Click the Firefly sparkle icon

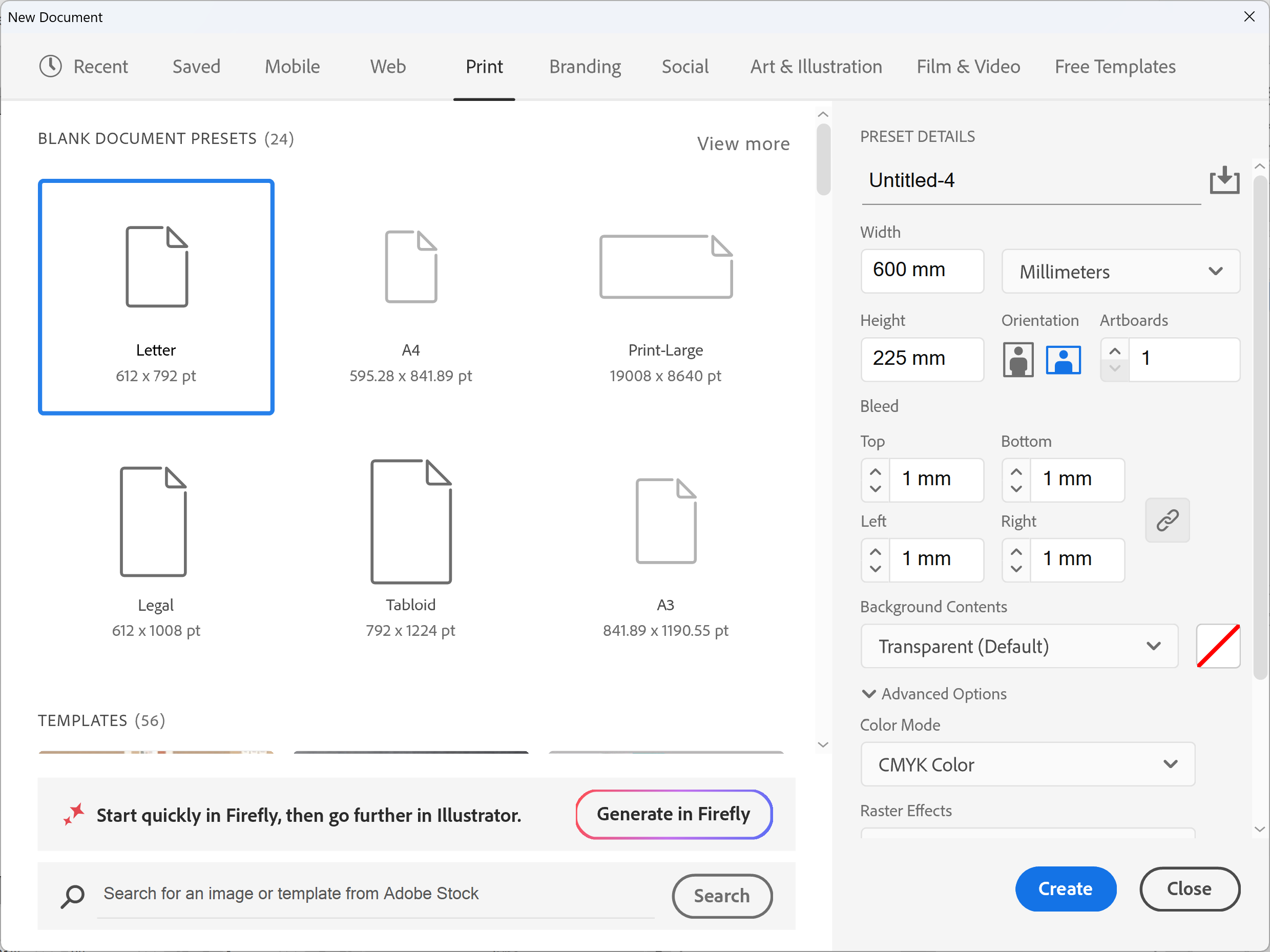[x=74, y=814]
